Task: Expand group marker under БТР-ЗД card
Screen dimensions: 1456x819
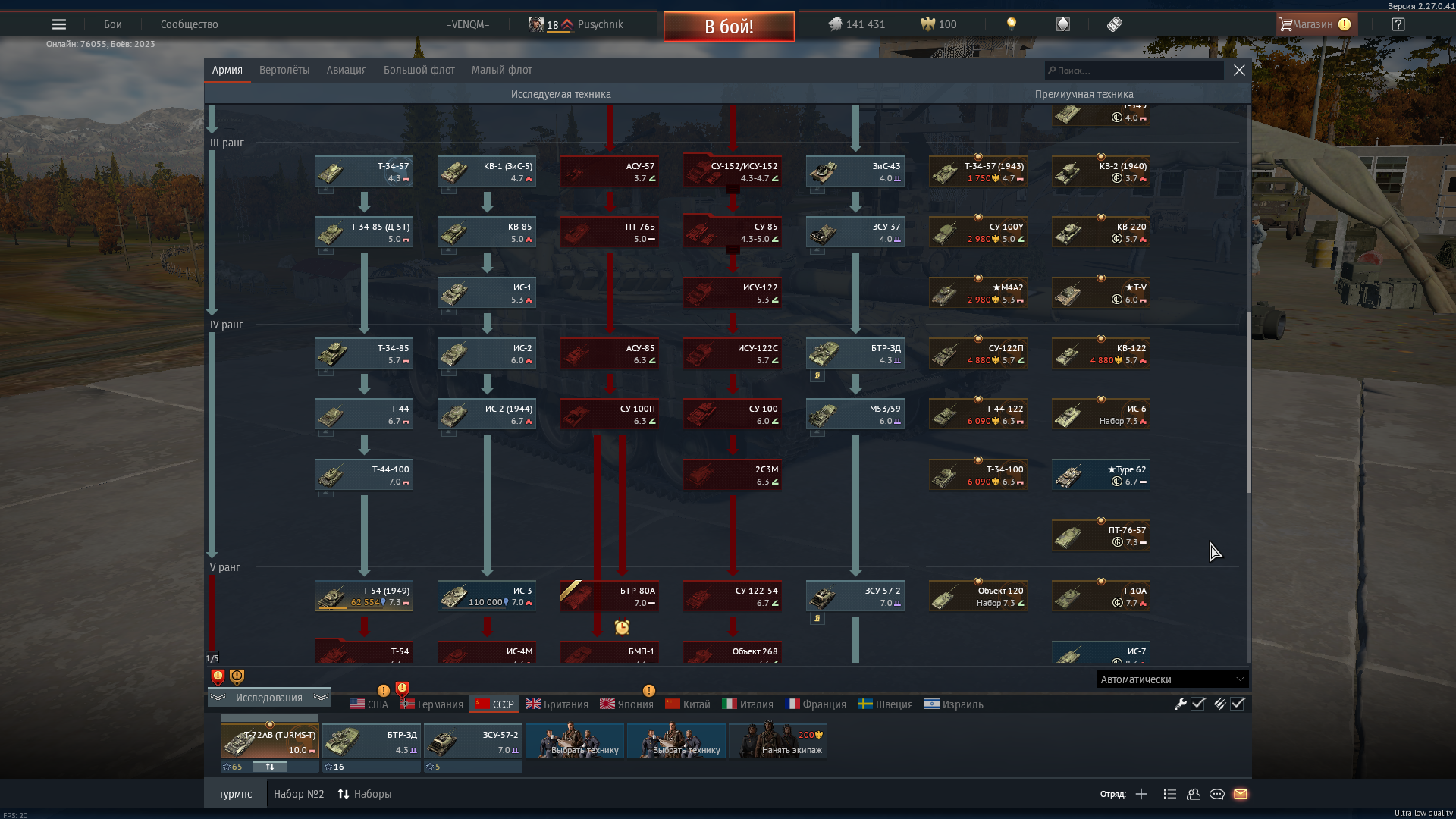Action: 817,375
